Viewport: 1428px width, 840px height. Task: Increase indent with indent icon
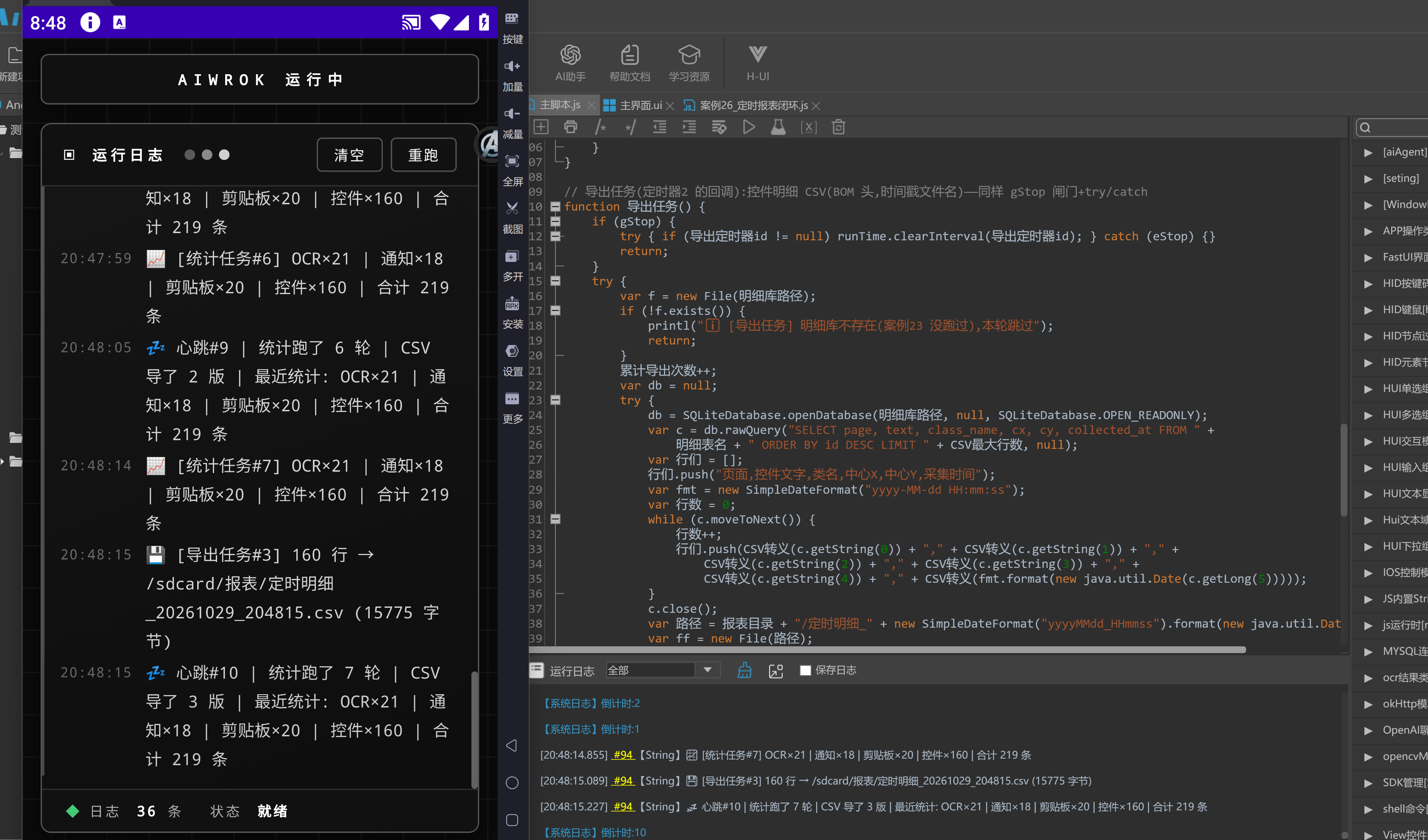click(689, 127)
